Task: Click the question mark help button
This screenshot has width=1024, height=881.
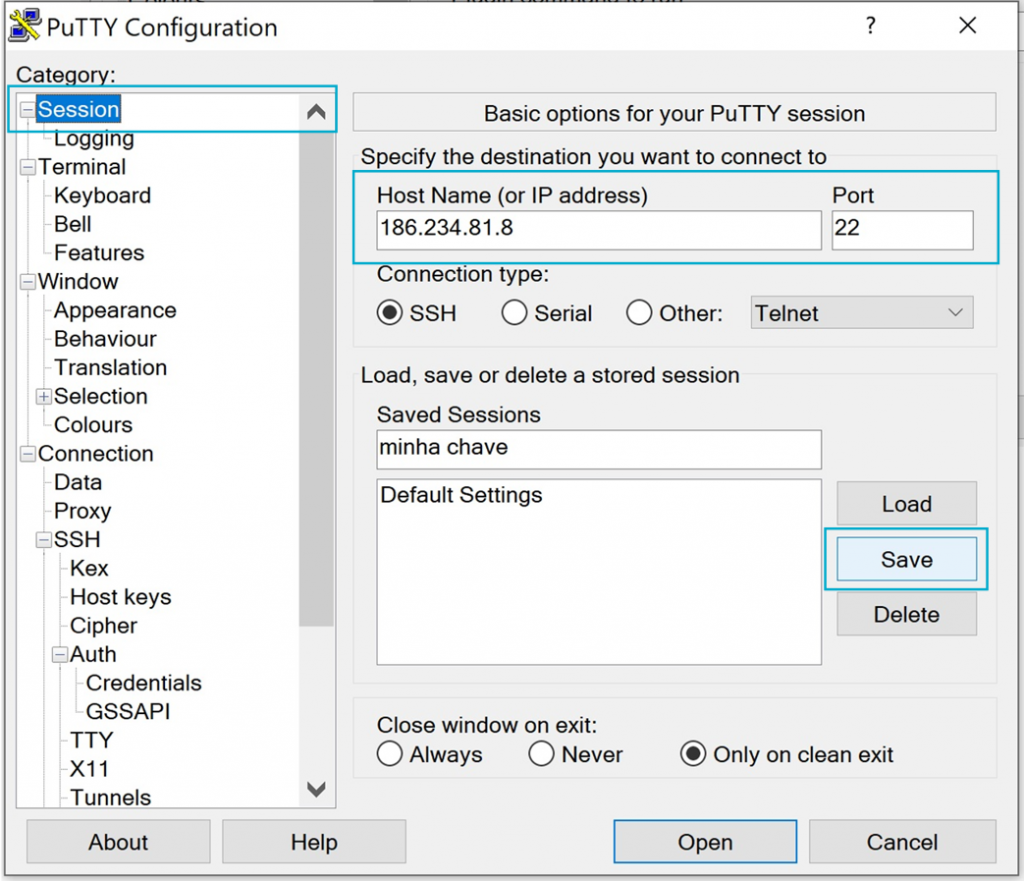Action: [x=870, y=25]
